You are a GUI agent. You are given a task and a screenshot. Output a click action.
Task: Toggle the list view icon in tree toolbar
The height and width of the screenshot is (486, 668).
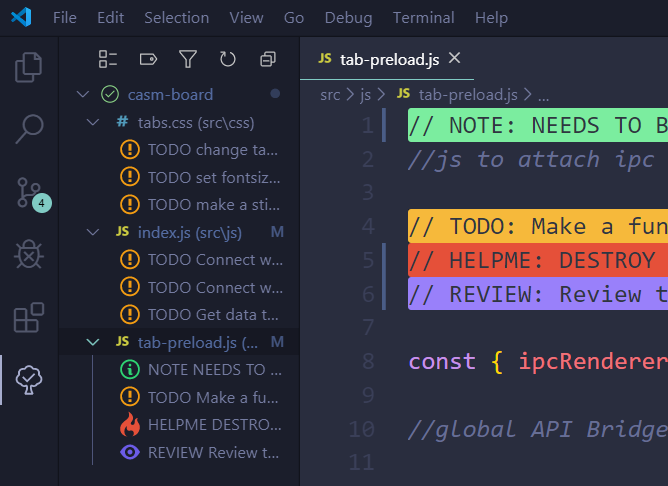(x=108, y=59)
